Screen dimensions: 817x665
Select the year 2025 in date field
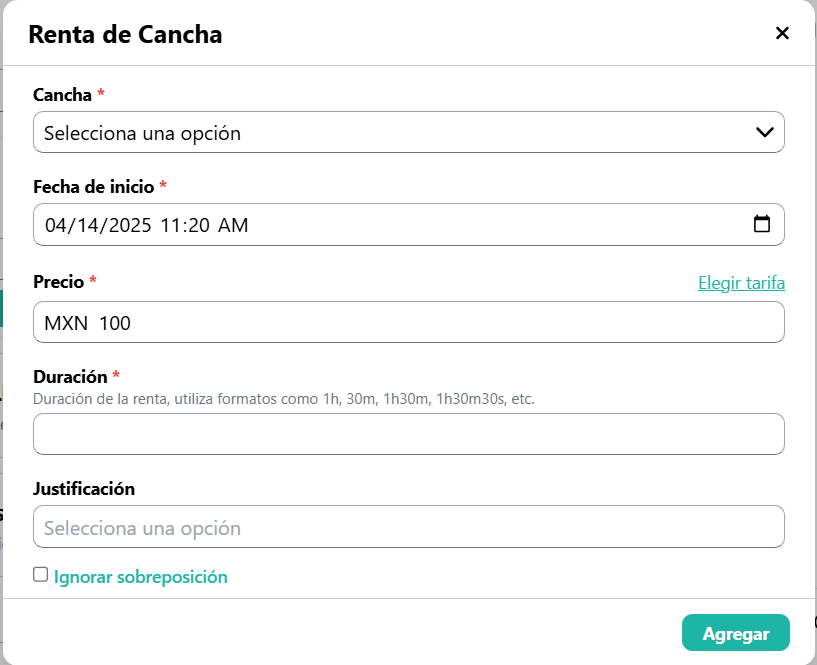(128, 225)
